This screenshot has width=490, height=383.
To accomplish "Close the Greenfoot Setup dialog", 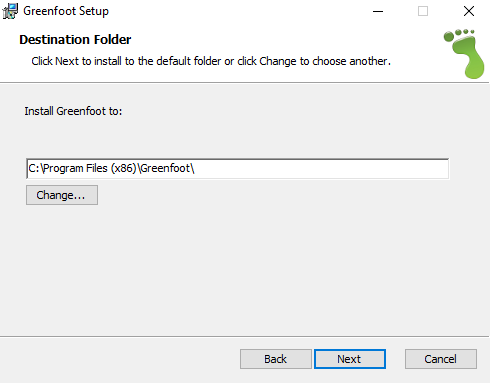I will coord(469,11).
